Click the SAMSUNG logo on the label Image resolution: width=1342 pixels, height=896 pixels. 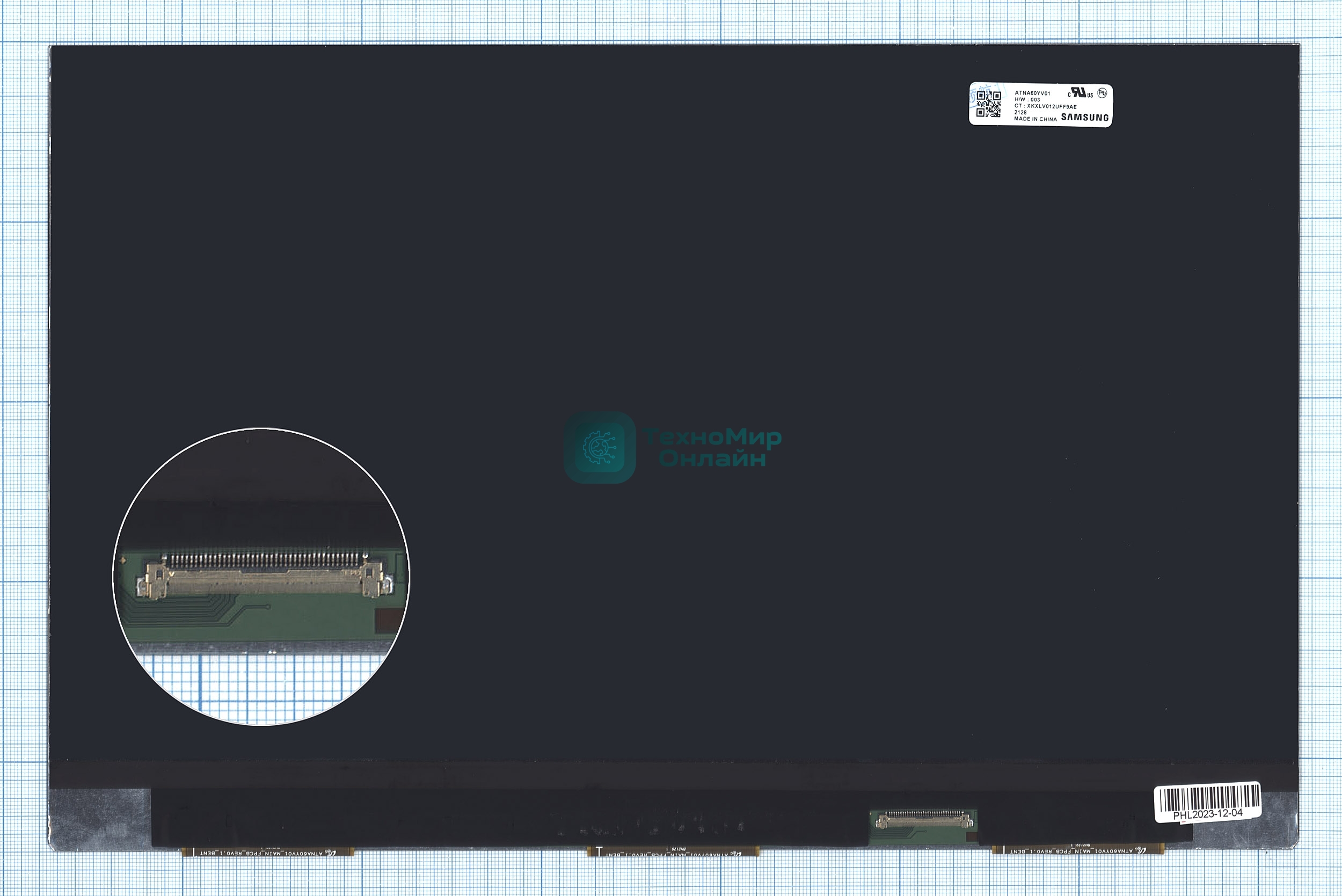point(1084,117)
